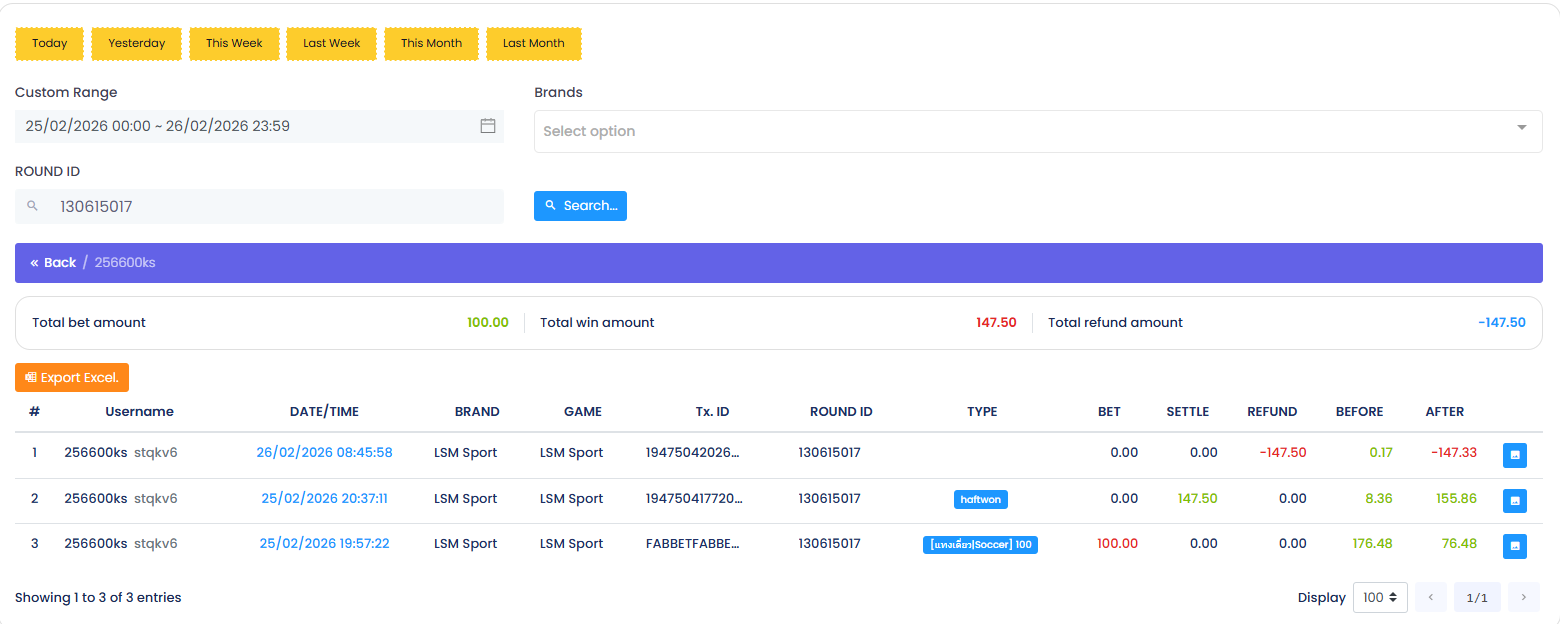Click the Back link in breadcrumb

click(x=53, y=263)
